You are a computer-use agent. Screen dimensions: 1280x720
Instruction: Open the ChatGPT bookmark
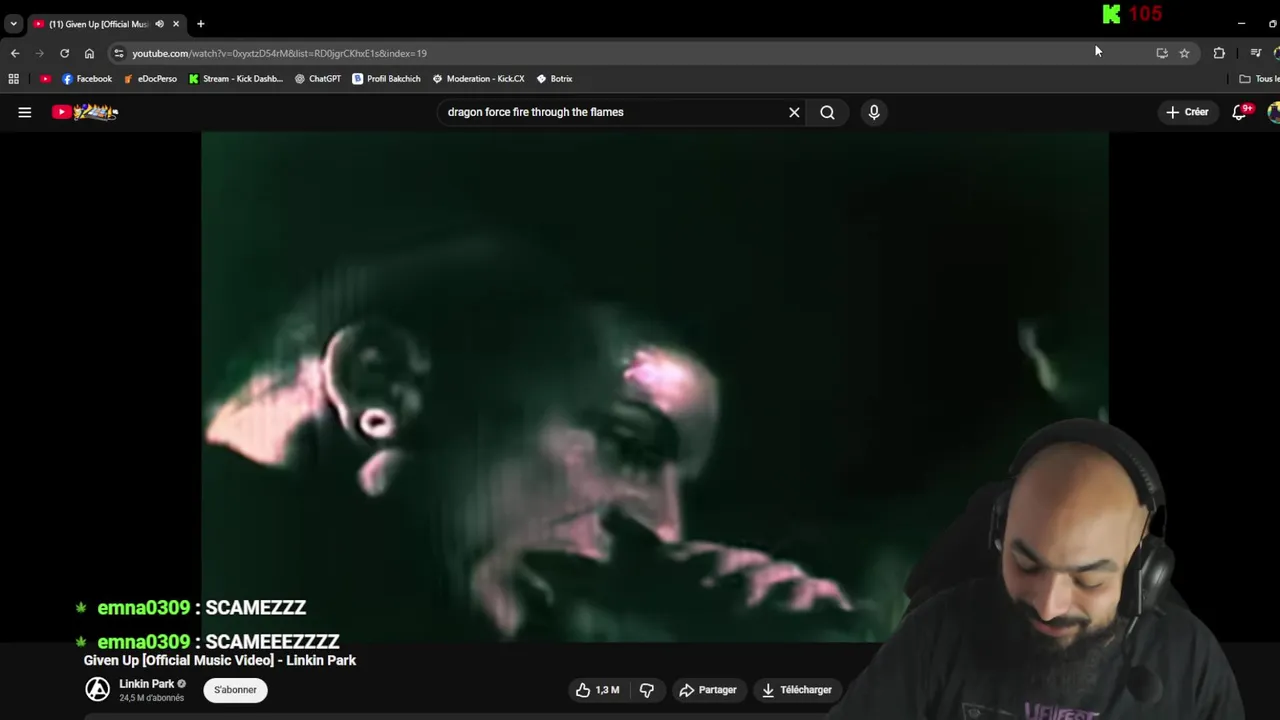(x=318, y=79)
